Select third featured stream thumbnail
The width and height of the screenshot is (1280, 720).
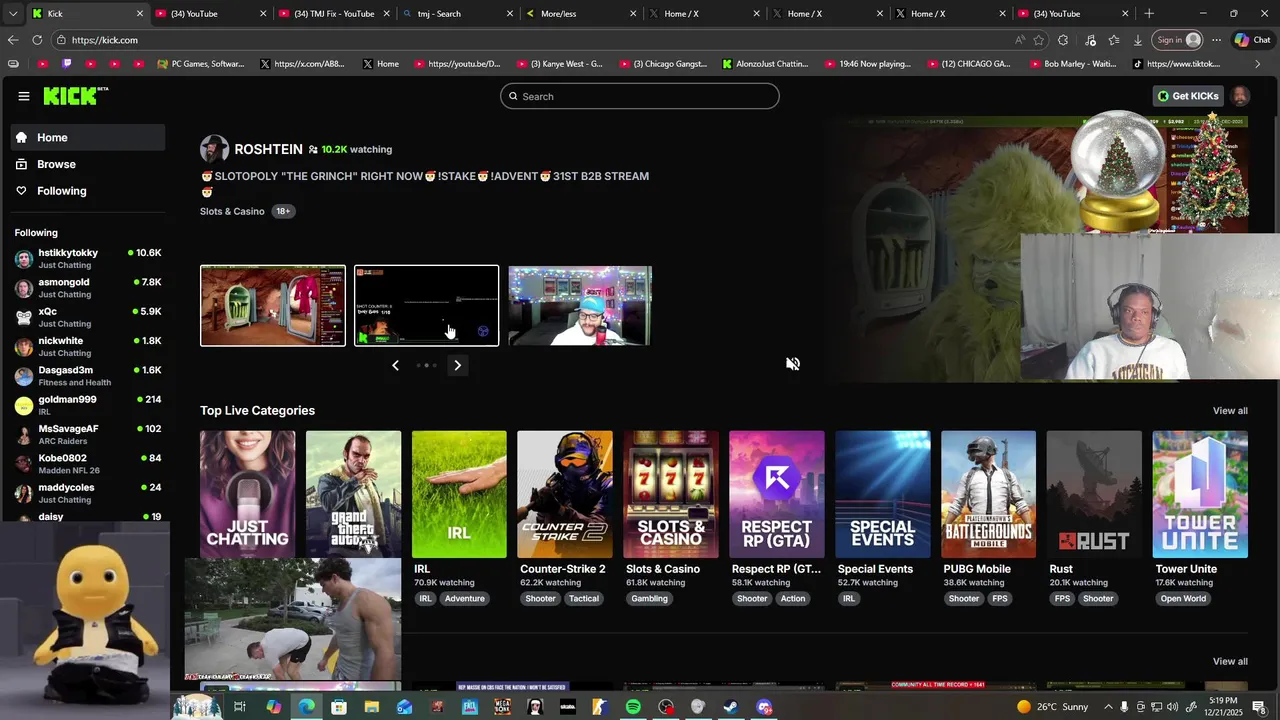tap(580, 305)
